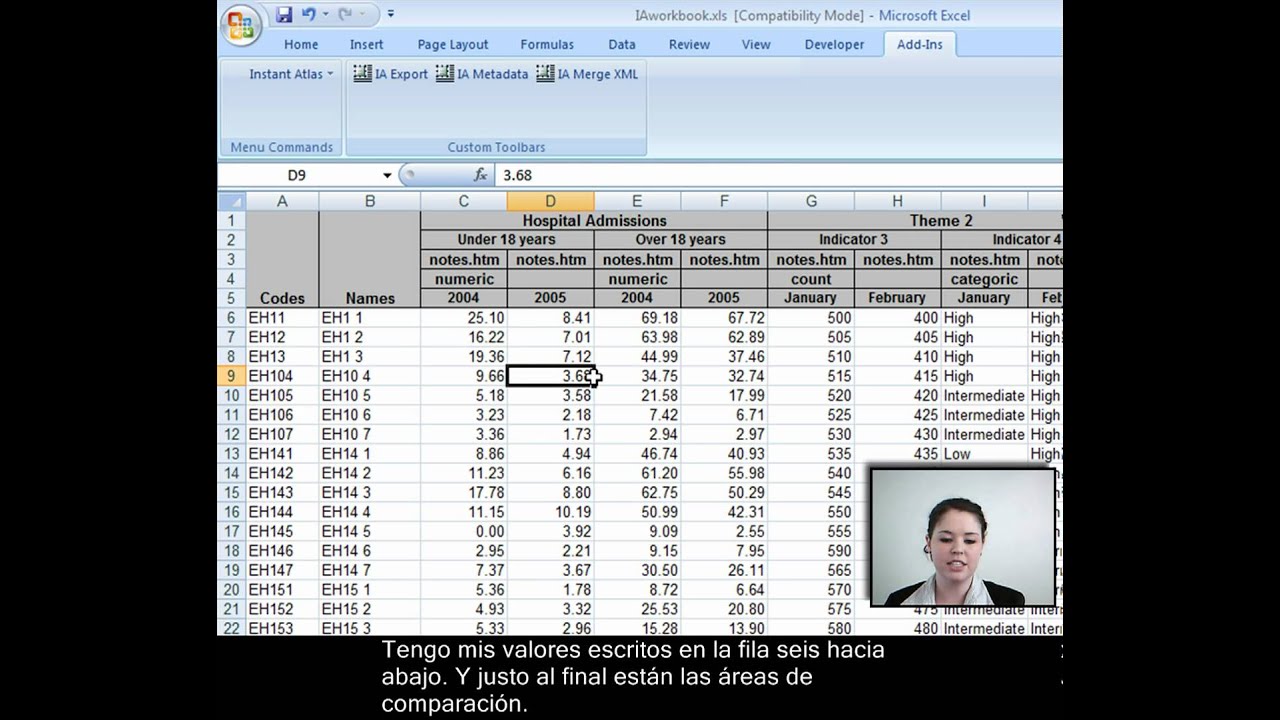The width and height of the screenshot is (1280, 720).
Task: Click the Over 18 years cell
Action: coord(680,240)
